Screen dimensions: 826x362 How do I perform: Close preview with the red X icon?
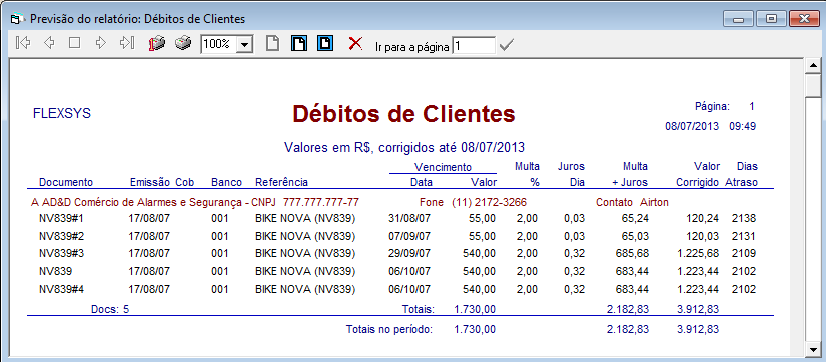click(356, 43)
